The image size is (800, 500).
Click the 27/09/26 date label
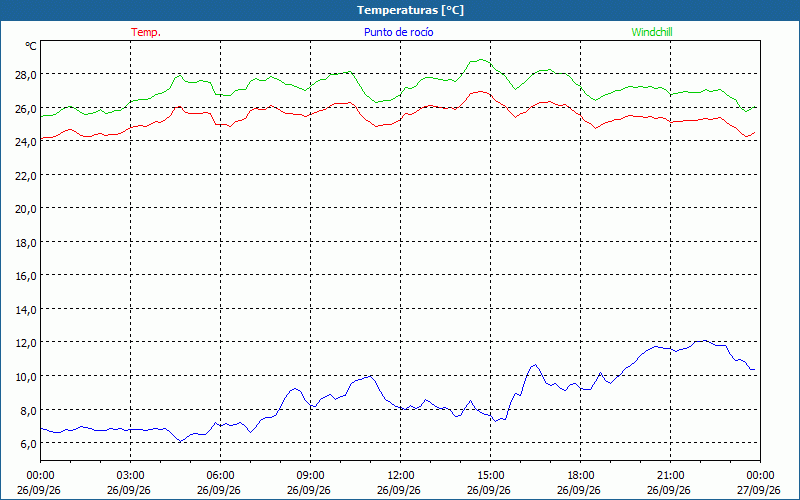pos(759,490)
